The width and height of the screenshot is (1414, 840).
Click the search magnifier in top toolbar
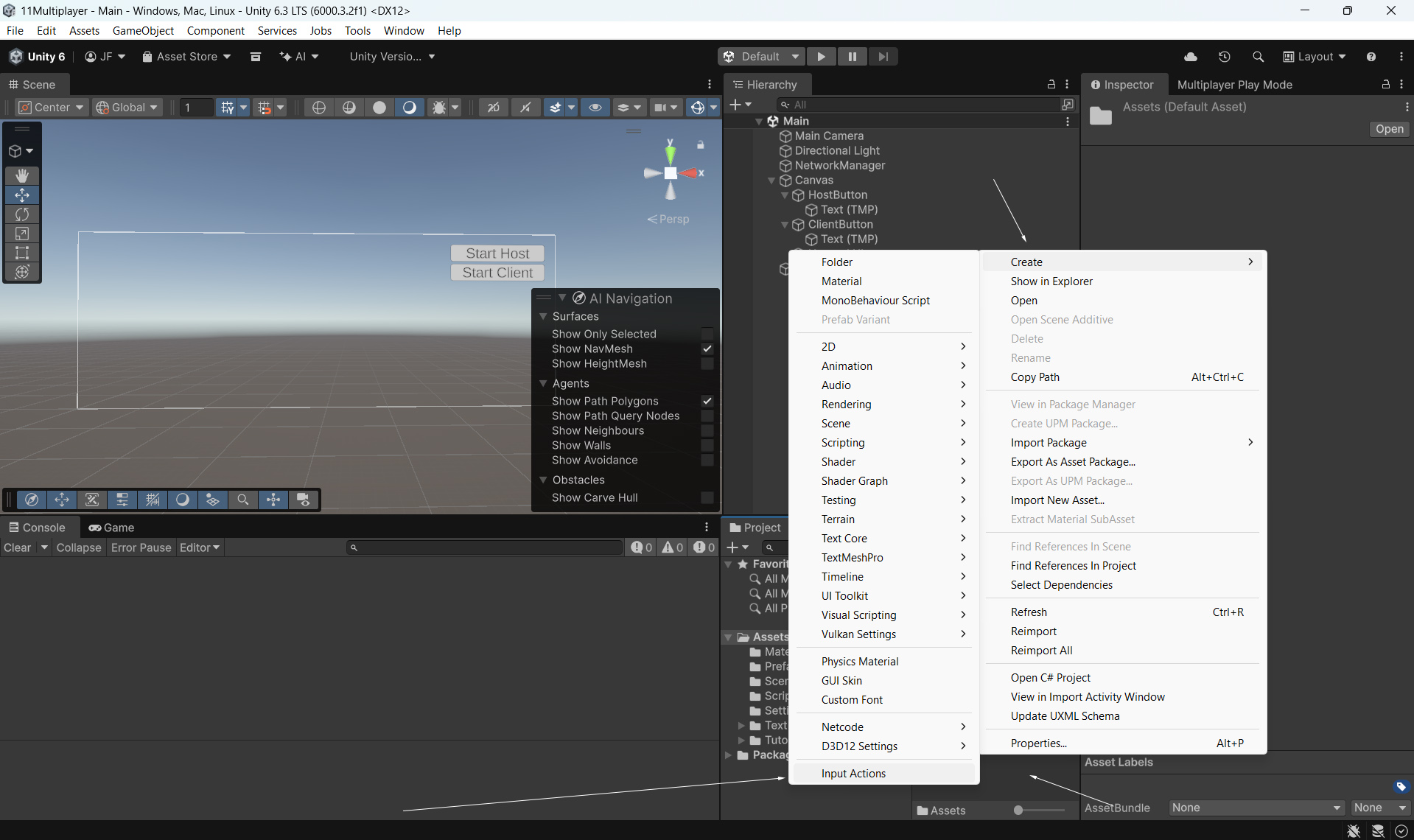coord(1258,57)
